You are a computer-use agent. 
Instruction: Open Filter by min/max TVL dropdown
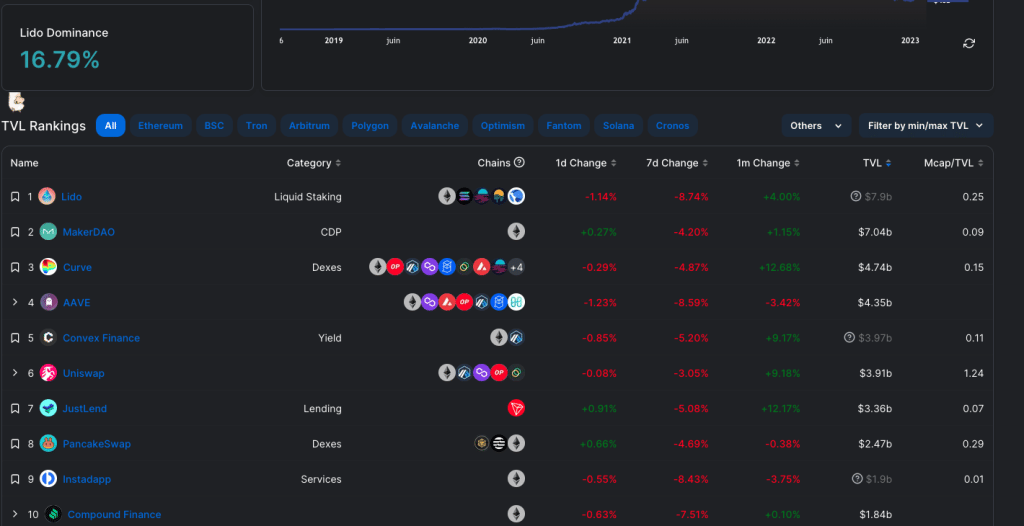[x=925, y=125]
